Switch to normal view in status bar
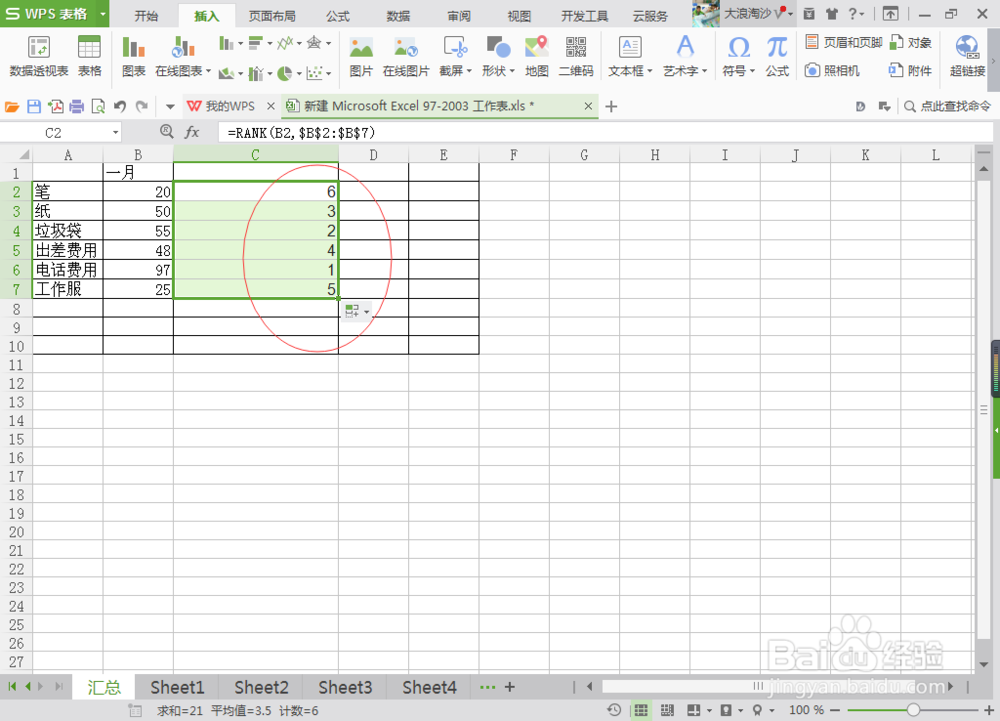Image resolution: width=1000 pixels, height=721 pixels. [641, 710]
